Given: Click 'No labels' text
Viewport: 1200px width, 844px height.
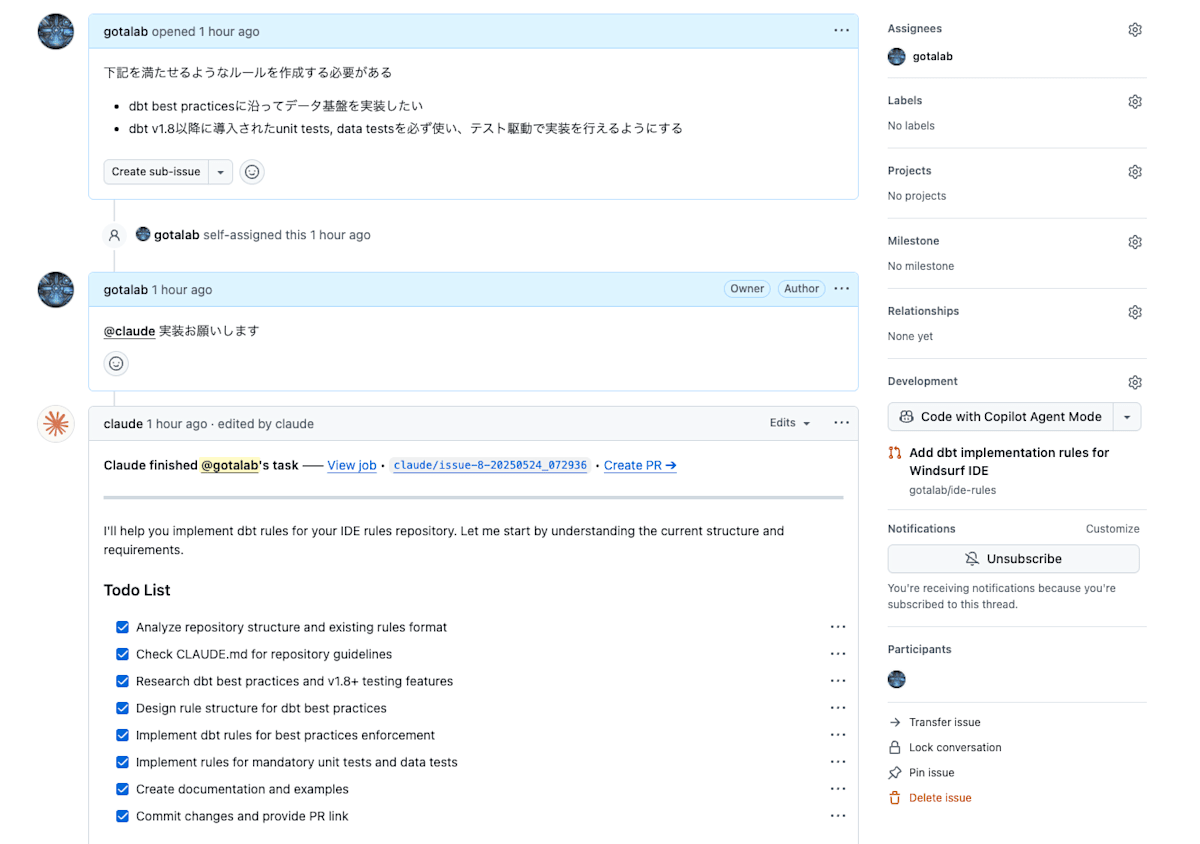Looking at the screenshot, I should point(911,126).
